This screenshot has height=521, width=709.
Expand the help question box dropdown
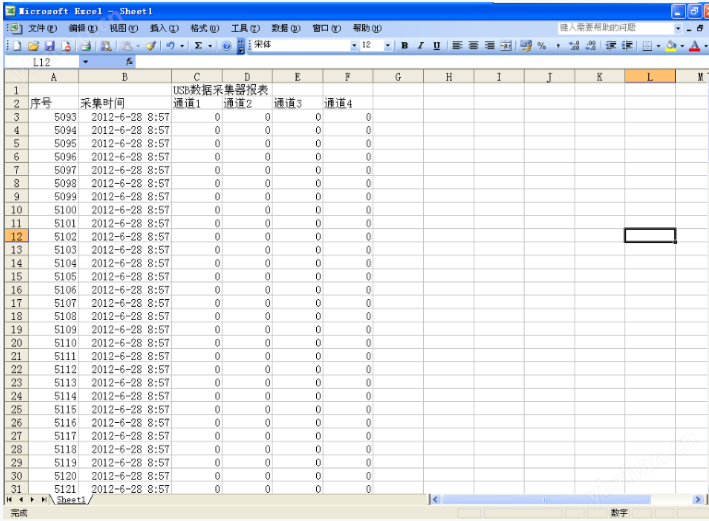[678, 28]
